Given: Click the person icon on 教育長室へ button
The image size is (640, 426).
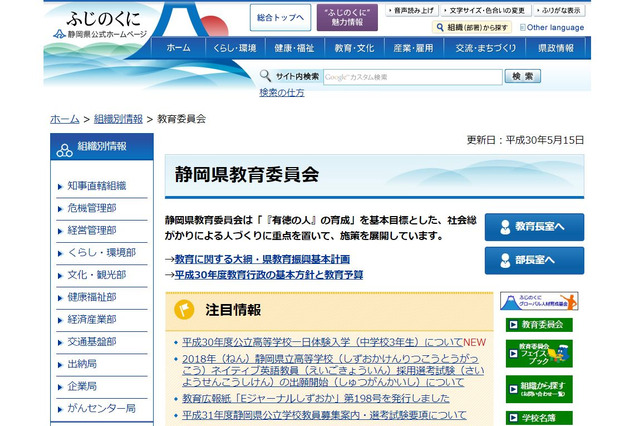Looking at the screenshot, I should [505, 227].
